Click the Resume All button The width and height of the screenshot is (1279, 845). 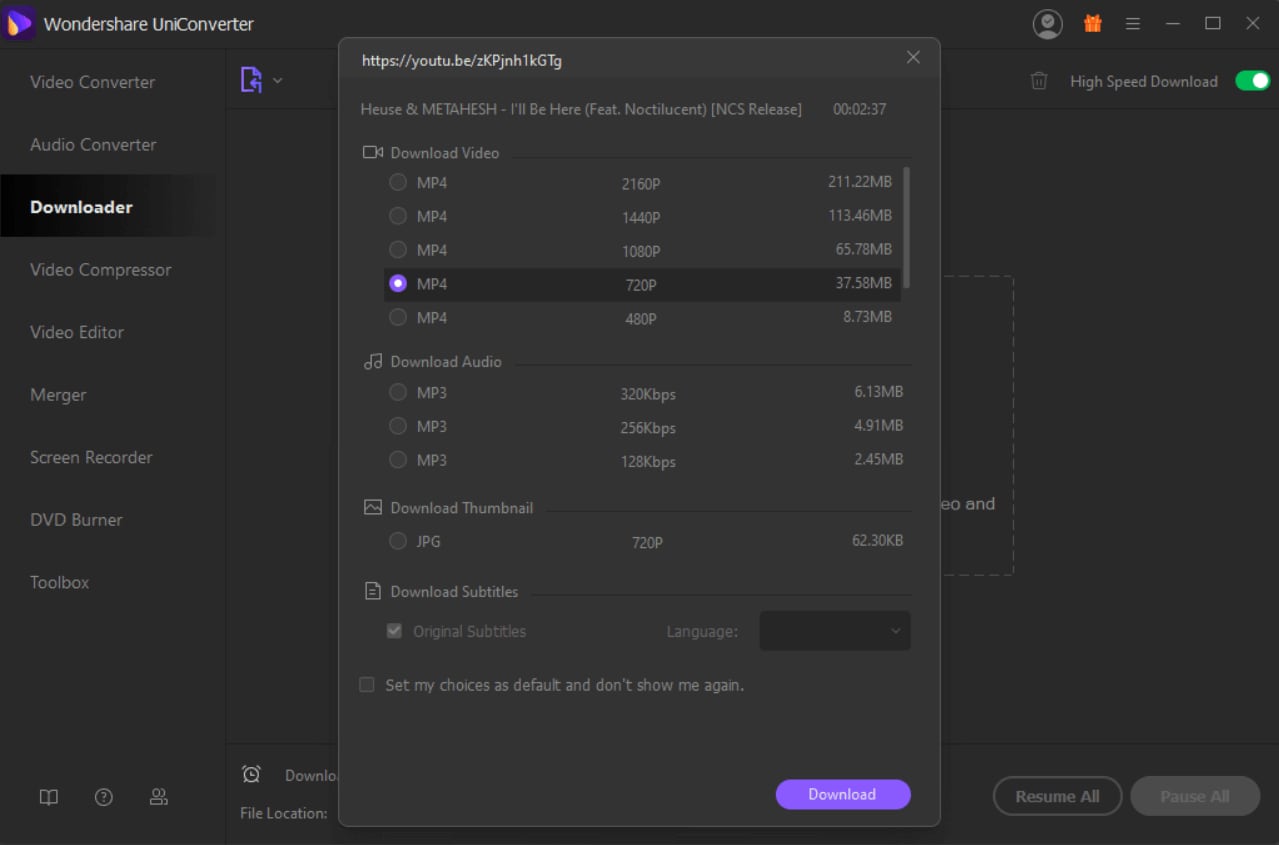click(x=1057, y=796)
